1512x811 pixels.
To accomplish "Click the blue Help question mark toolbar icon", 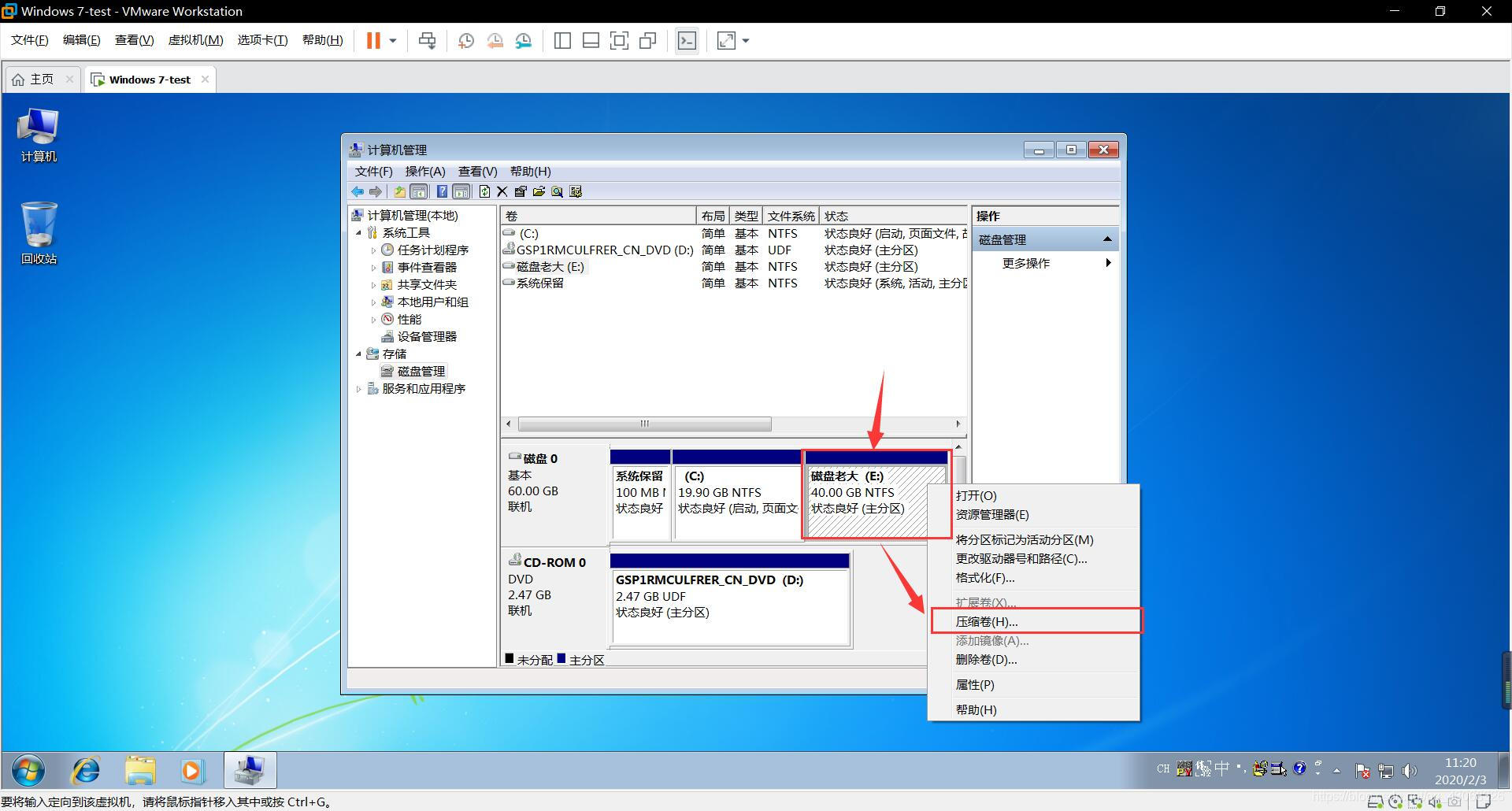I will click(x=442, y=191).
